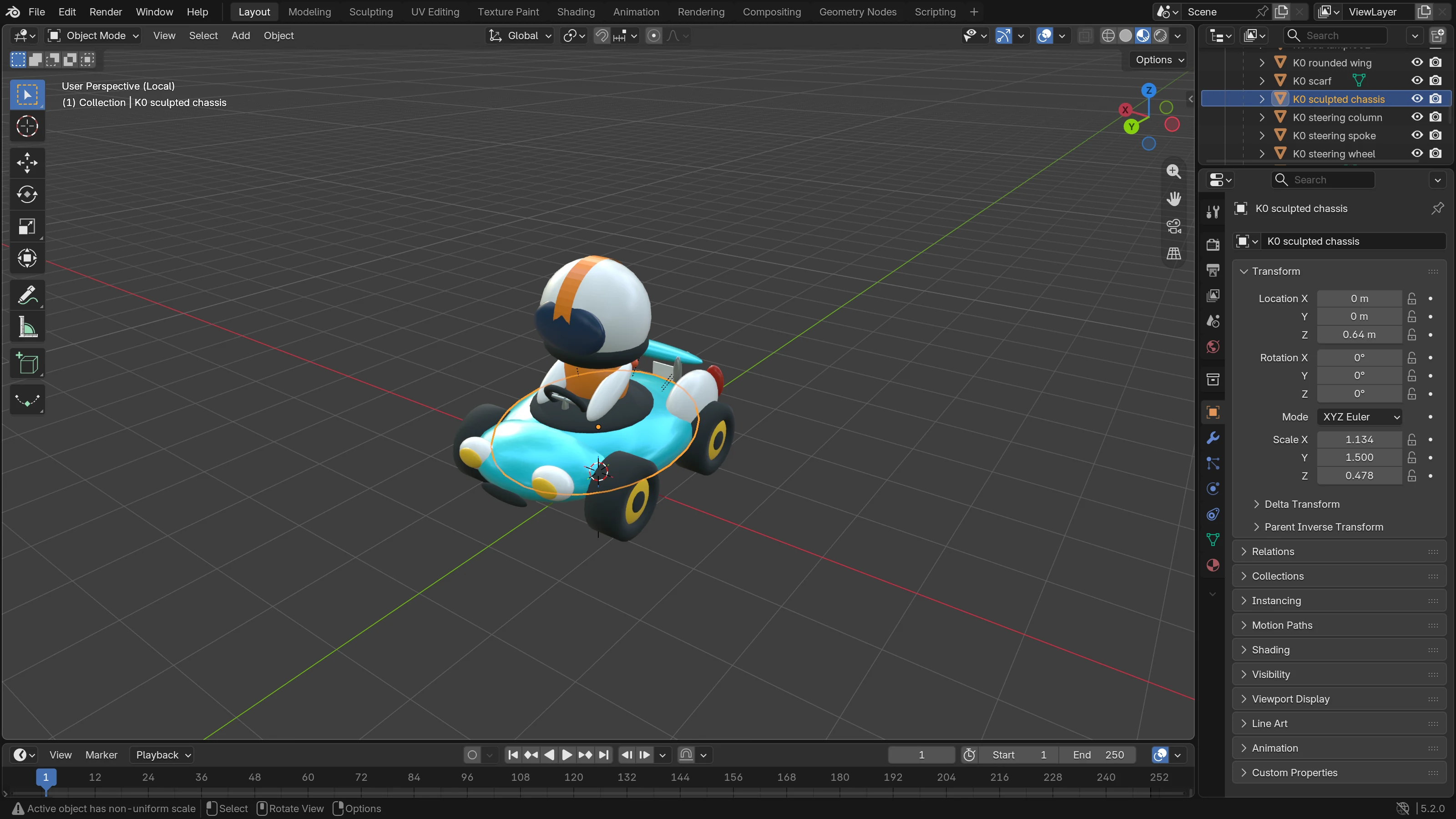Click the pan hand viewport gizmo

click(1174, 199)
